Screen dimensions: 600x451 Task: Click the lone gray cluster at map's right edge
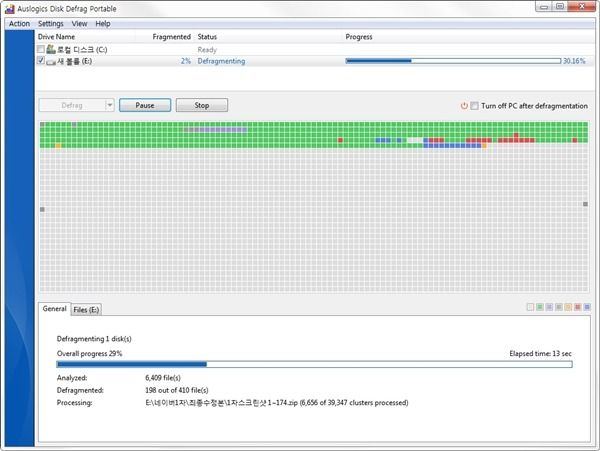(x=585, y=204)
